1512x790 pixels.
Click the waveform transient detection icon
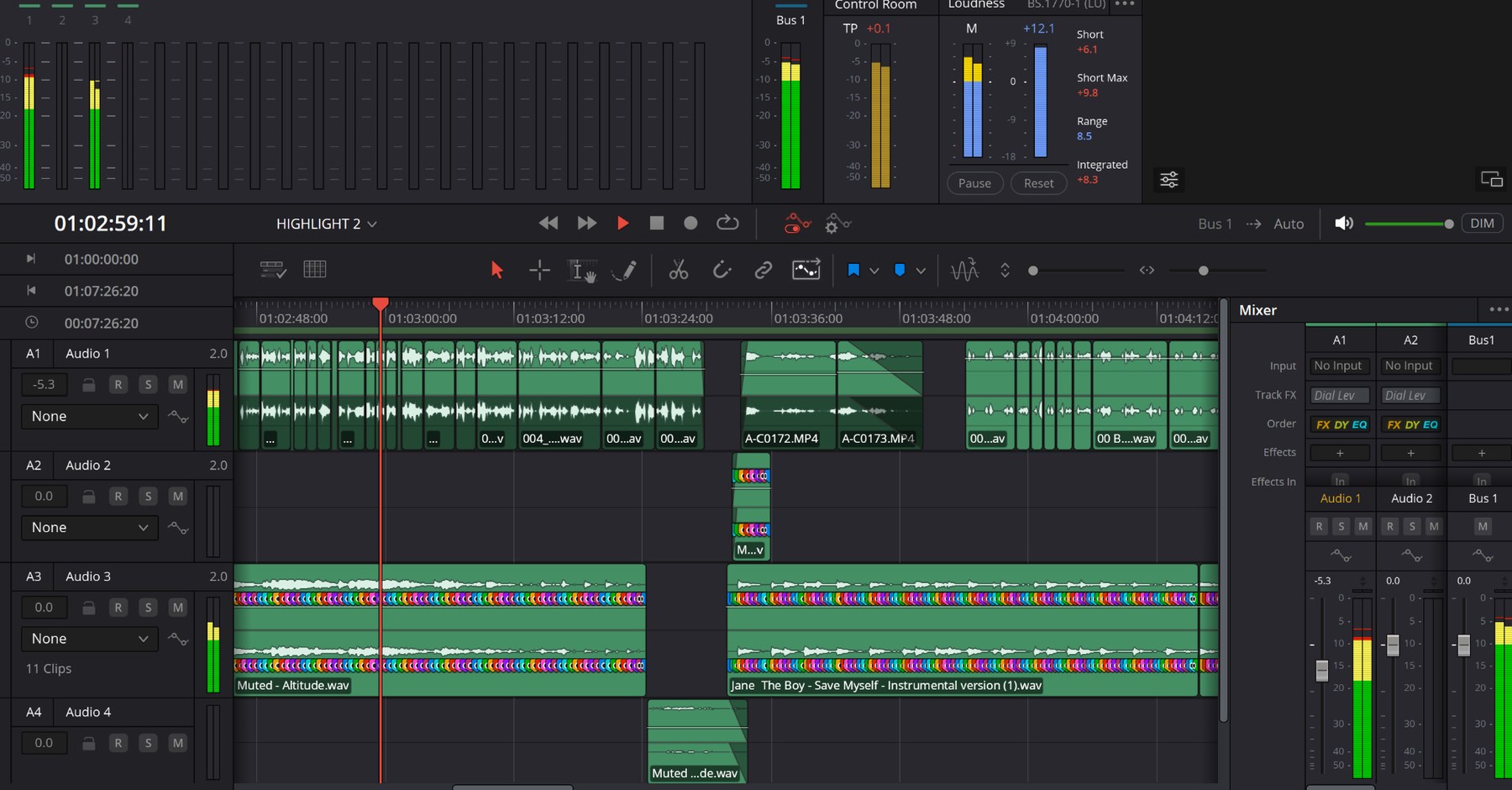click(x=964, y=270)
